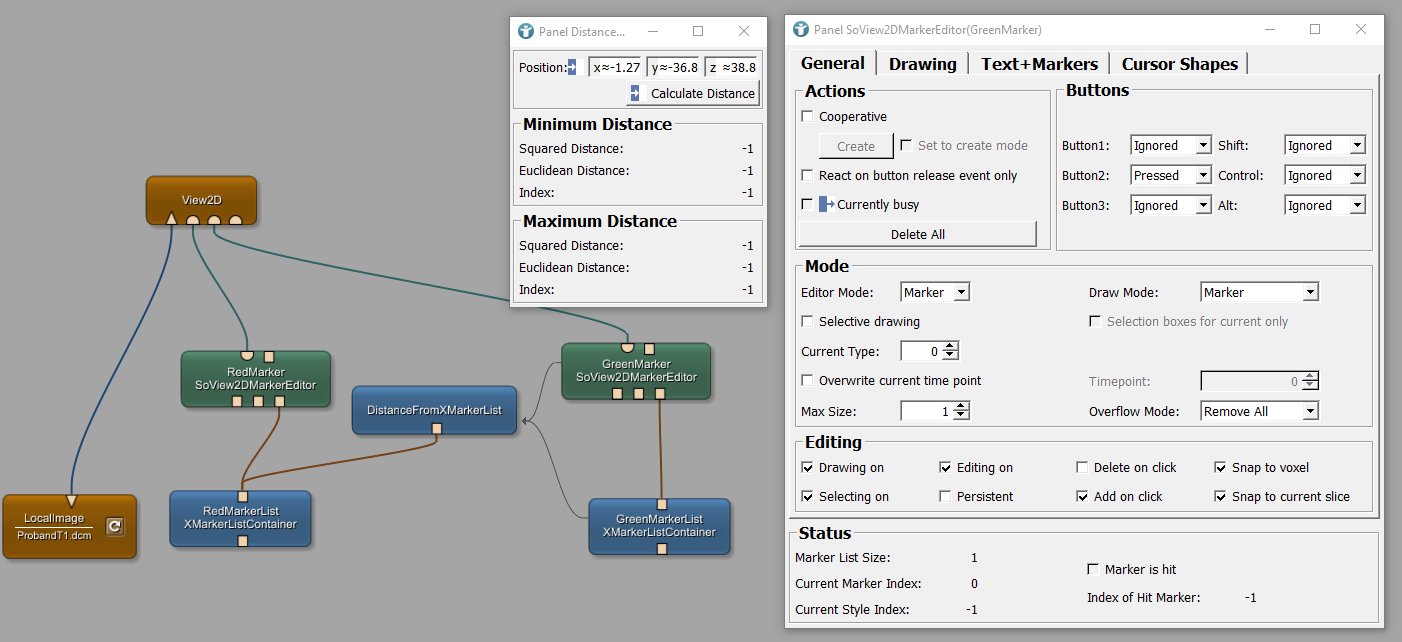Screen dimensions: 1402x642
Task: Expand the Overflow Mode dropdown
Action: (1259, 411)
